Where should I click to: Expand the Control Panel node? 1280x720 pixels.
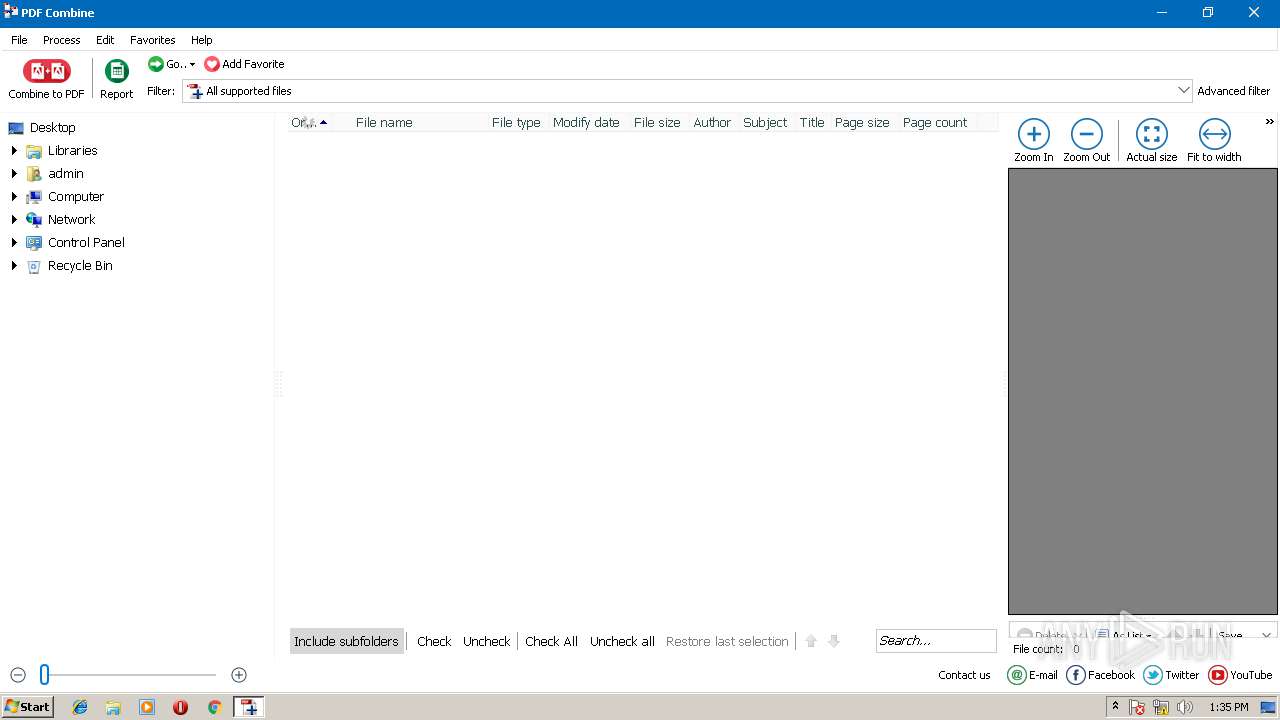tap(14, 243)
